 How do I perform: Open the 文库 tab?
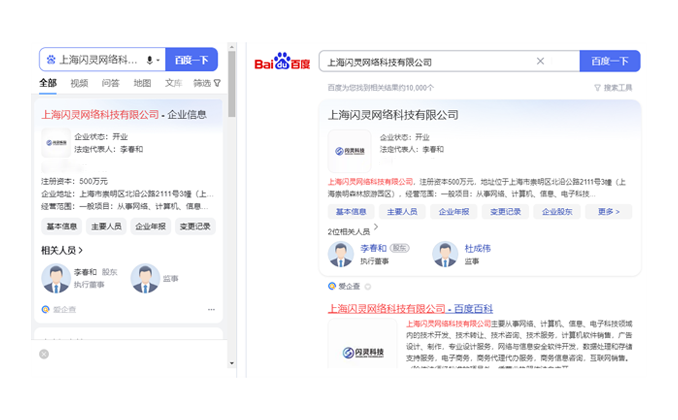[173, 83]
